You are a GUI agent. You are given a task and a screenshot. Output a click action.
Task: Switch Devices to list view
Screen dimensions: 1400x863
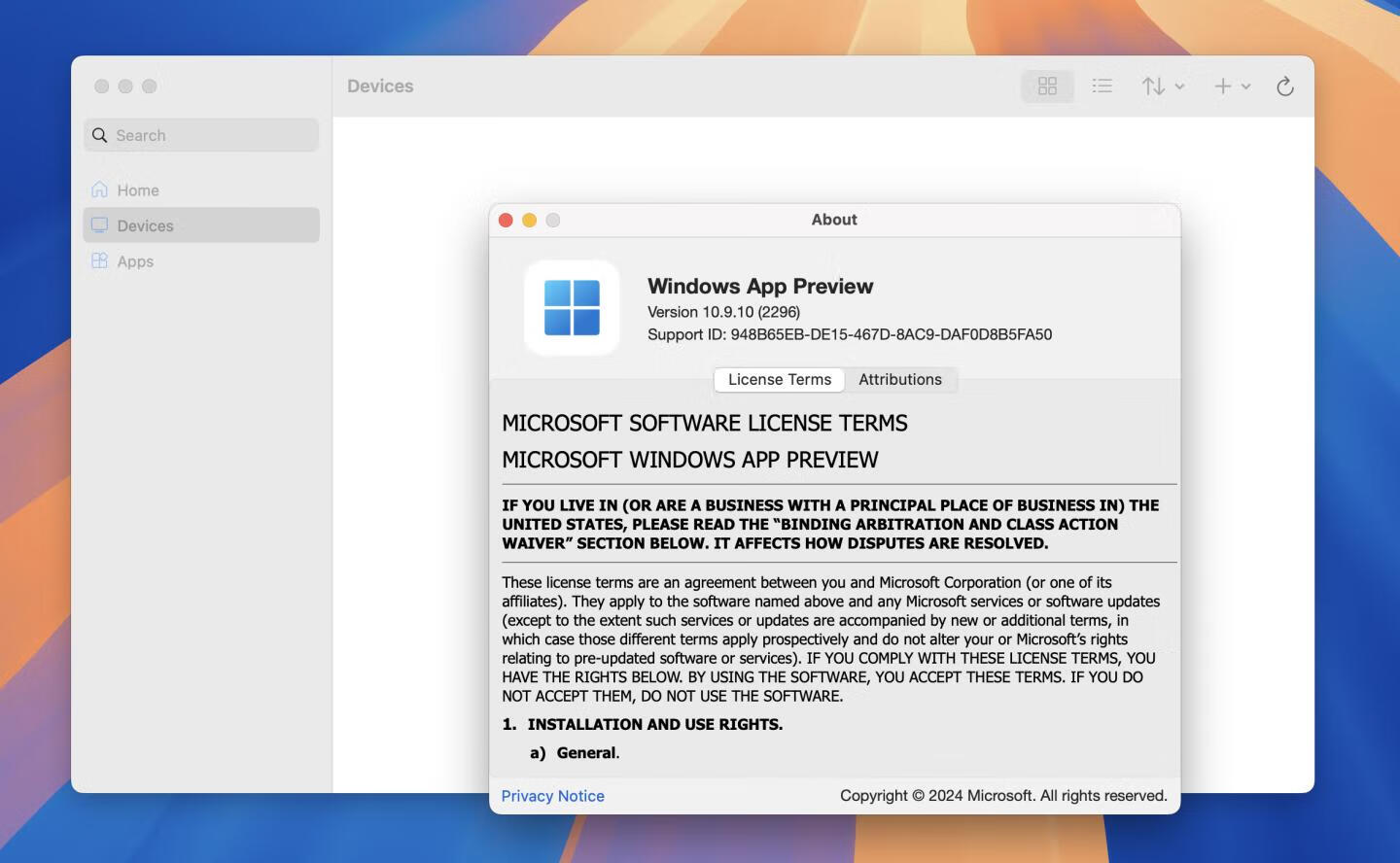tap(1102, 86)
